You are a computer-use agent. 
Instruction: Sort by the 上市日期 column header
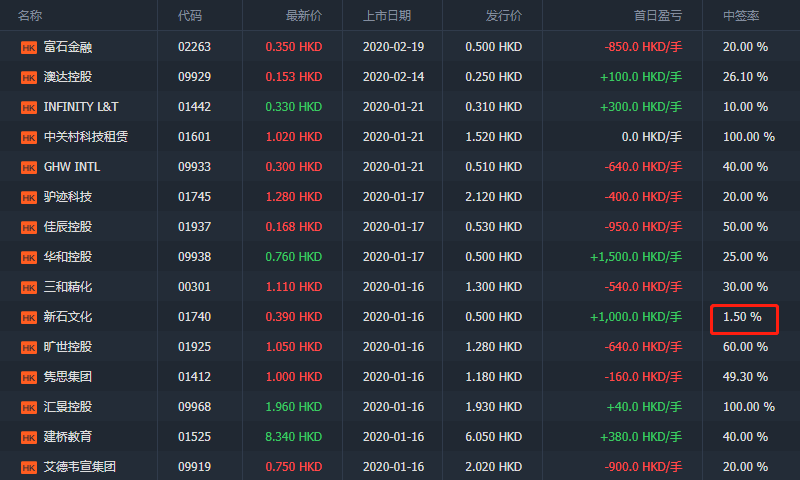(x=387, y=16)
